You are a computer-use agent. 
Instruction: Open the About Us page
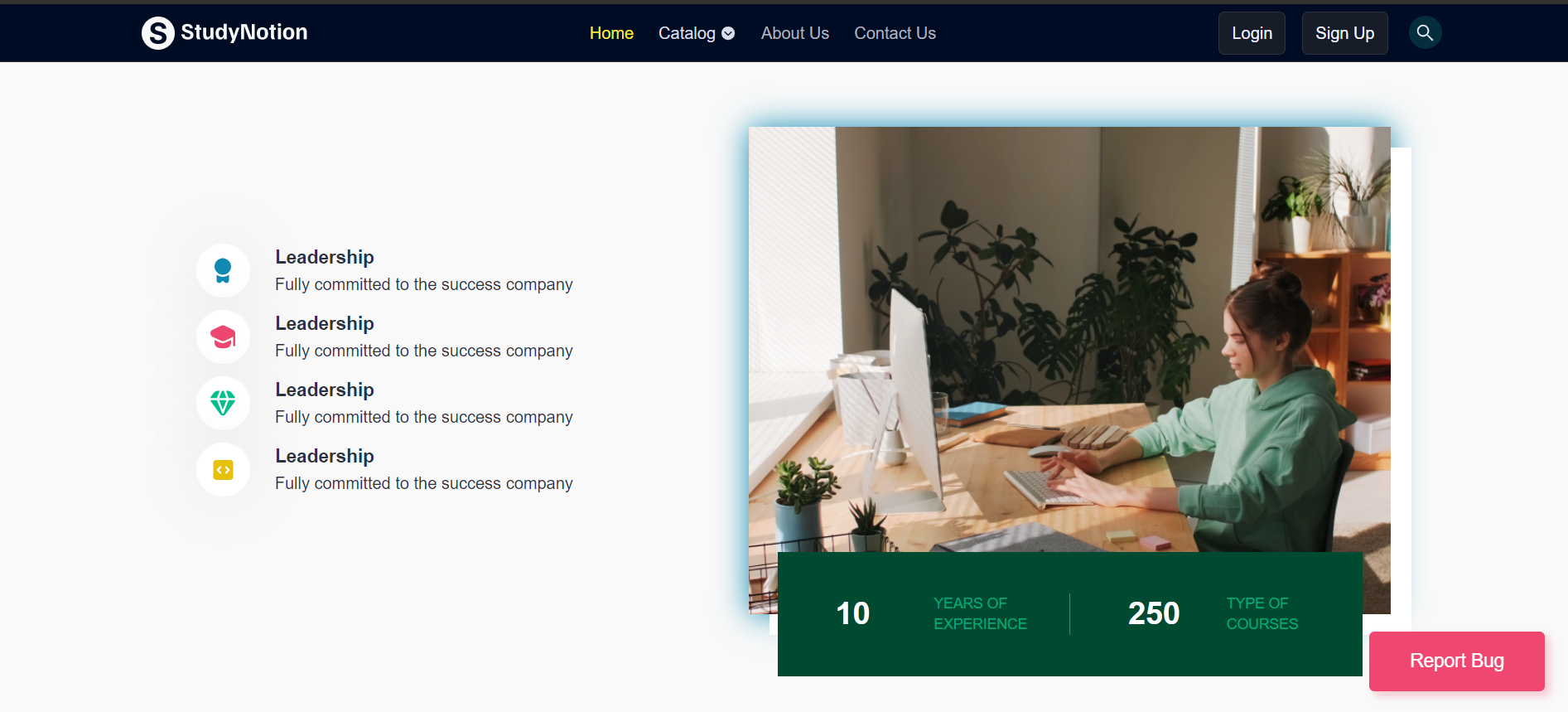coord(795,33)
